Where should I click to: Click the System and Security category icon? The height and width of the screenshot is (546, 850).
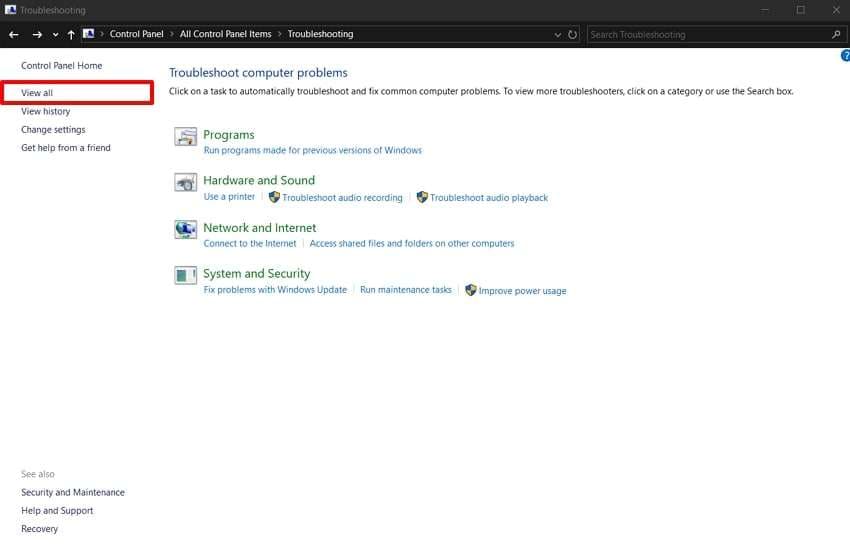point(185,275)
